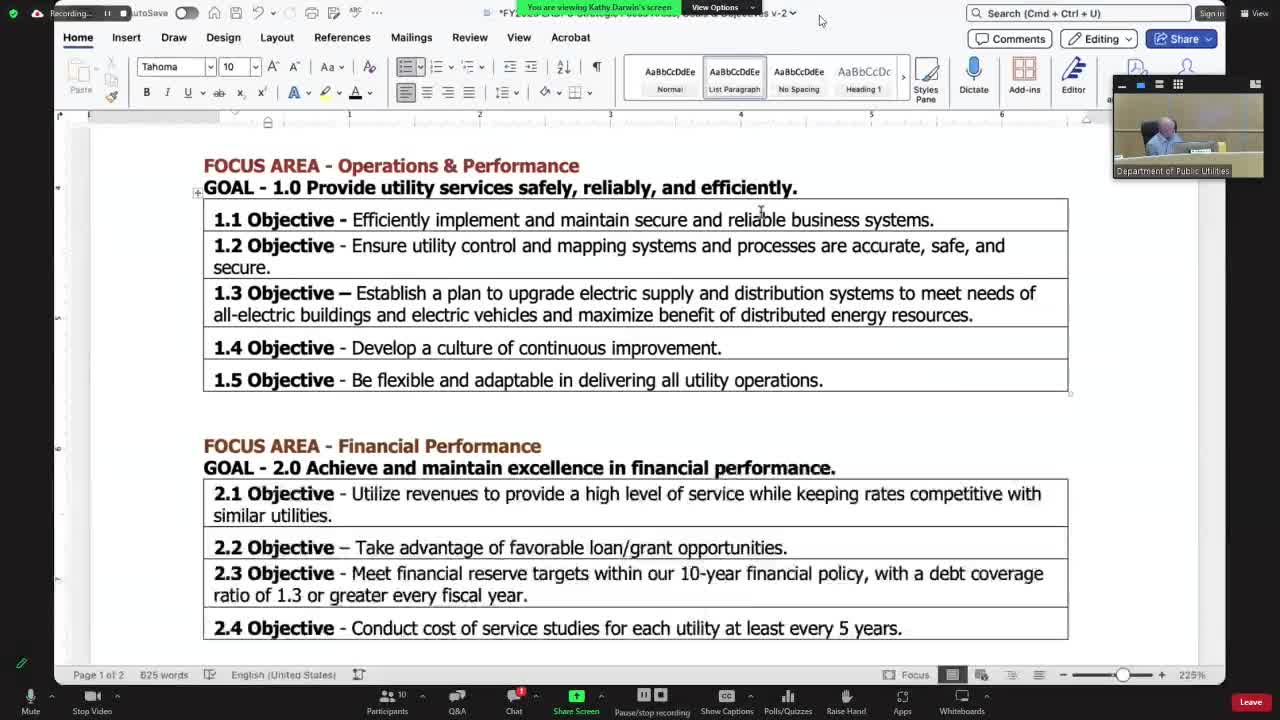Image resolution: width=1280 pixels, height=720 pixels.
Task: Apply the Heading 1 style
Action: click(864, 79)
